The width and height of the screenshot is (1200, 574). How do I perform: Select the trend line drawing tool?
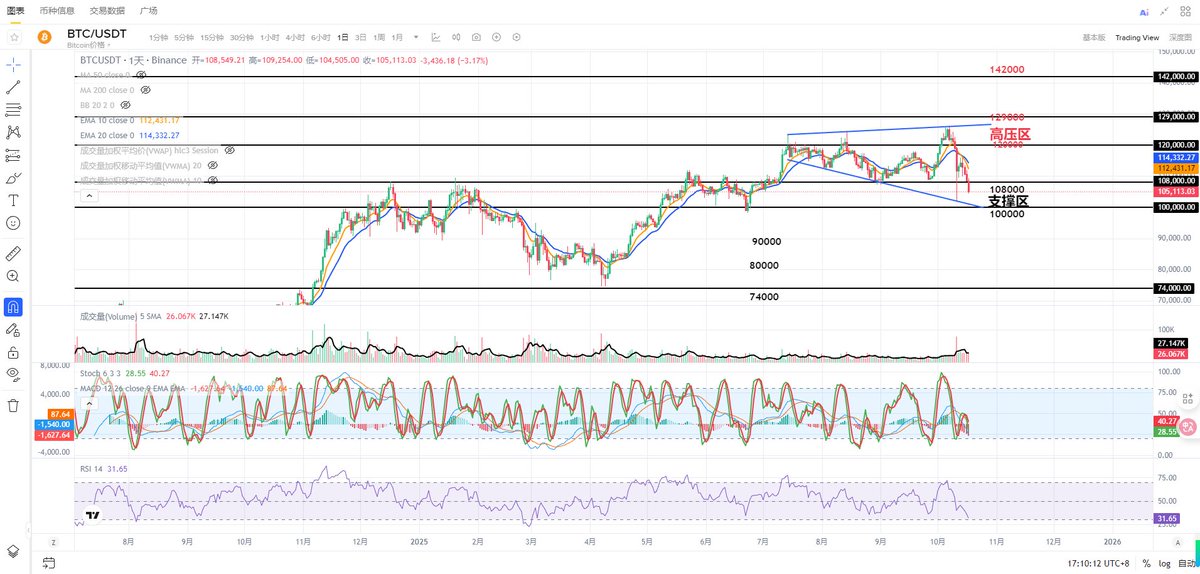point(14,87)
